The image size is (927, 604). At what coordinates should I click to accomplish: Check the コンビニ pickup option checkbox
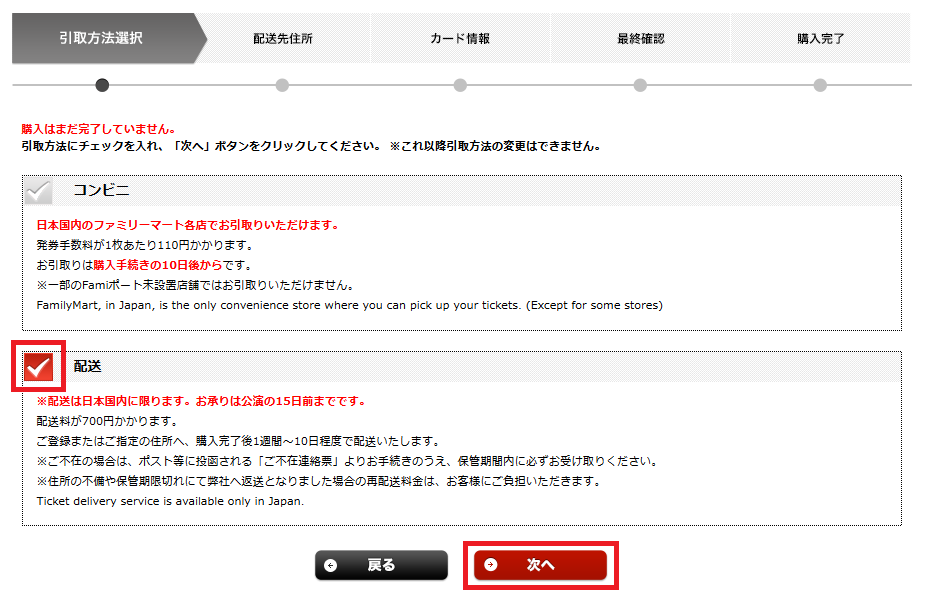tap(38, 191)
